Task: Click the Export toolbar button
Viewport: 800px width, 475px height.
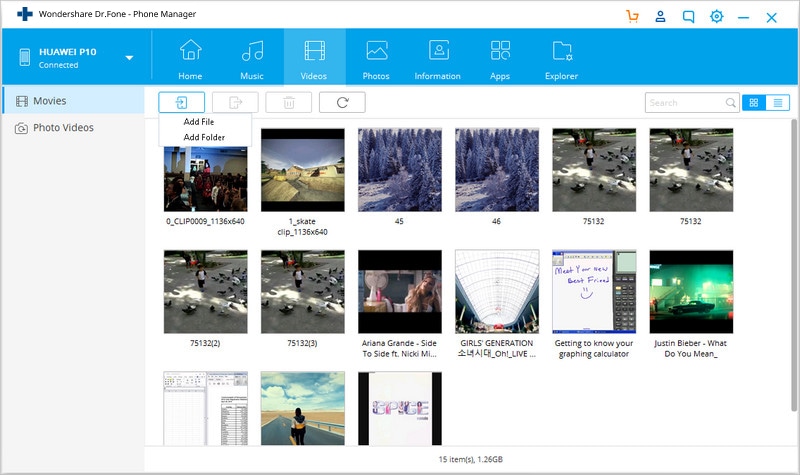Action: pyautogui.click(x=235, y=103)
